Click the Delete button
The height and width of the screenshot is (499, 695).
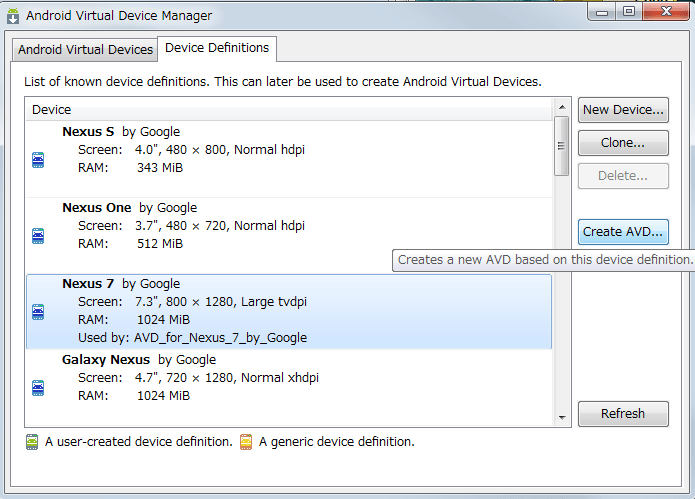[x=623, y=176]
